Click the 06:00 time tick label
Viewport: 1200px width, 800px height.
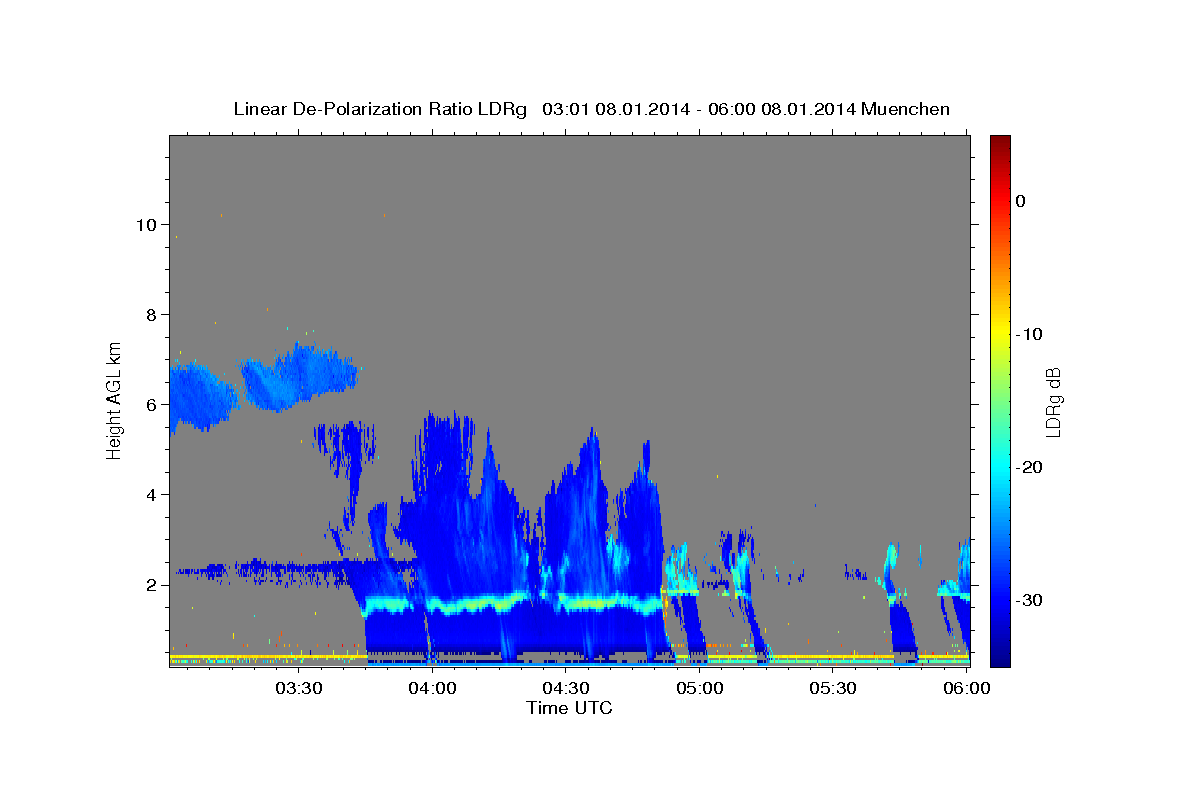click(x=967, y=688)
